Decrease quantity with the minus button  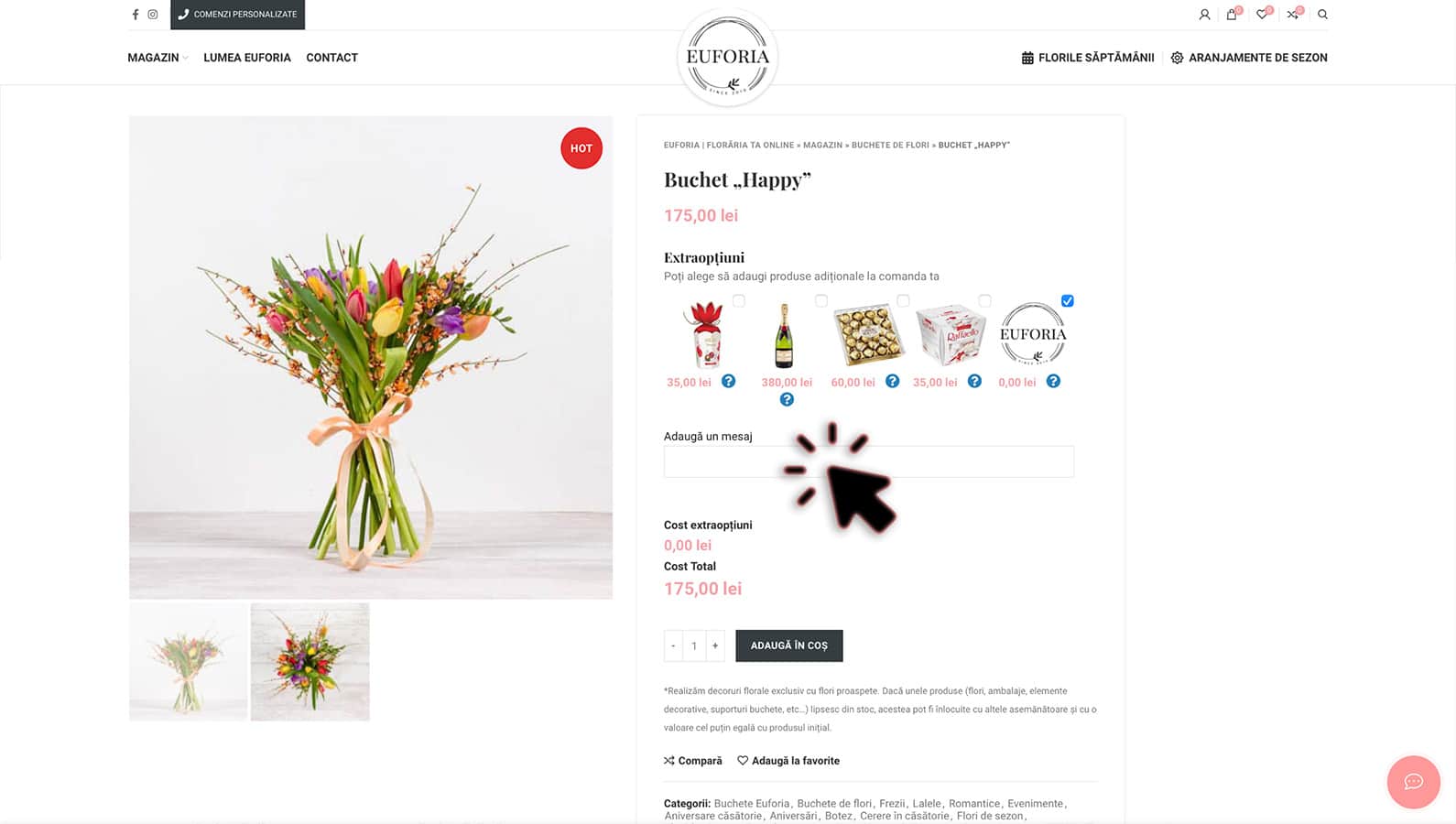tap(673, 645)
